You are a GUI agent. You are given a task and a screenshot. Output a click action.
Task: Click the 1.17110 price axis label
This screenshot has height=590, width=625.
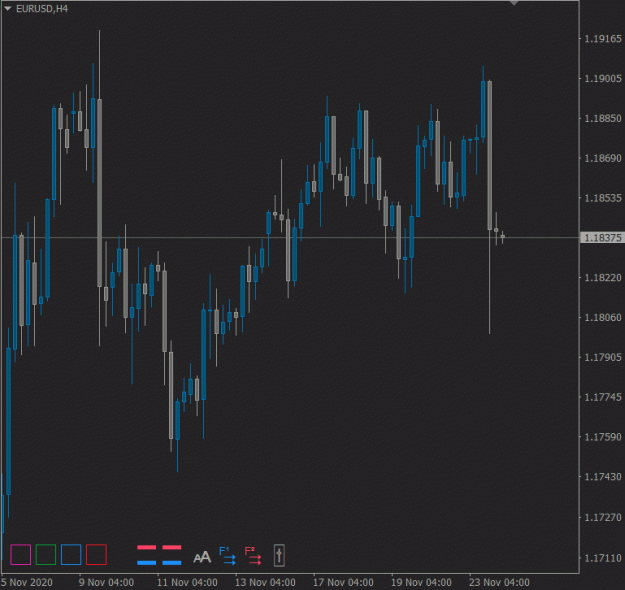[603, 558]
